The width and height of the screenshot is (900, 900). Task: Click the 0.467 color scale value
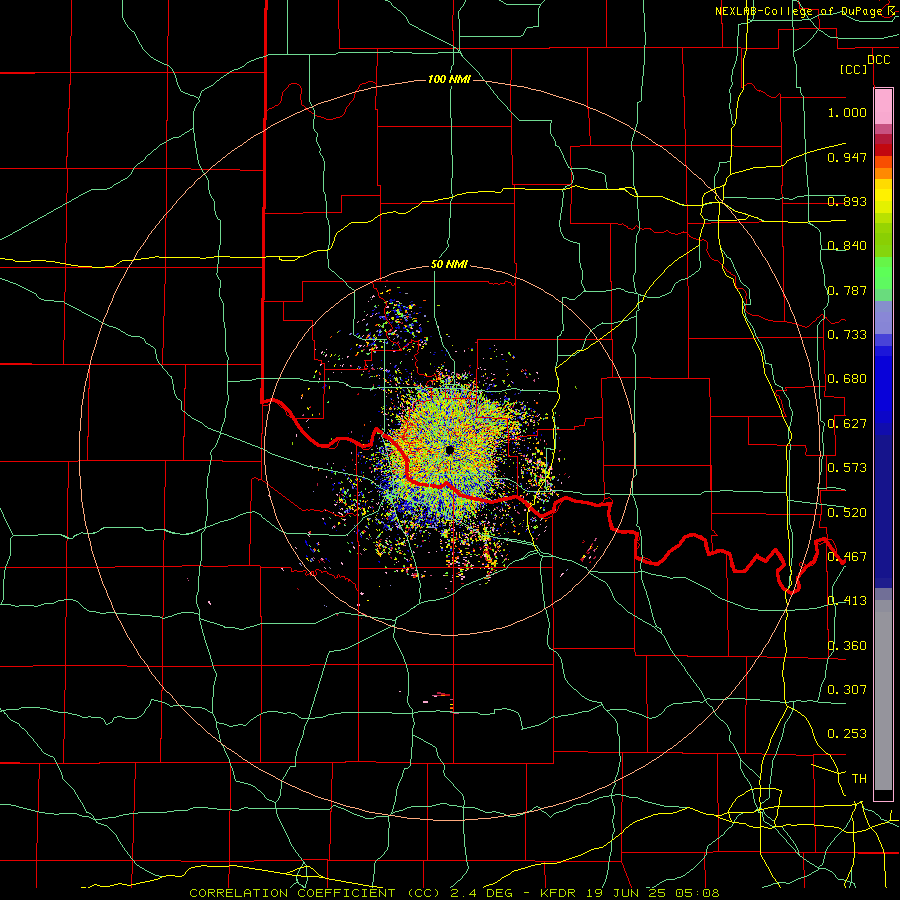[847, 557]
